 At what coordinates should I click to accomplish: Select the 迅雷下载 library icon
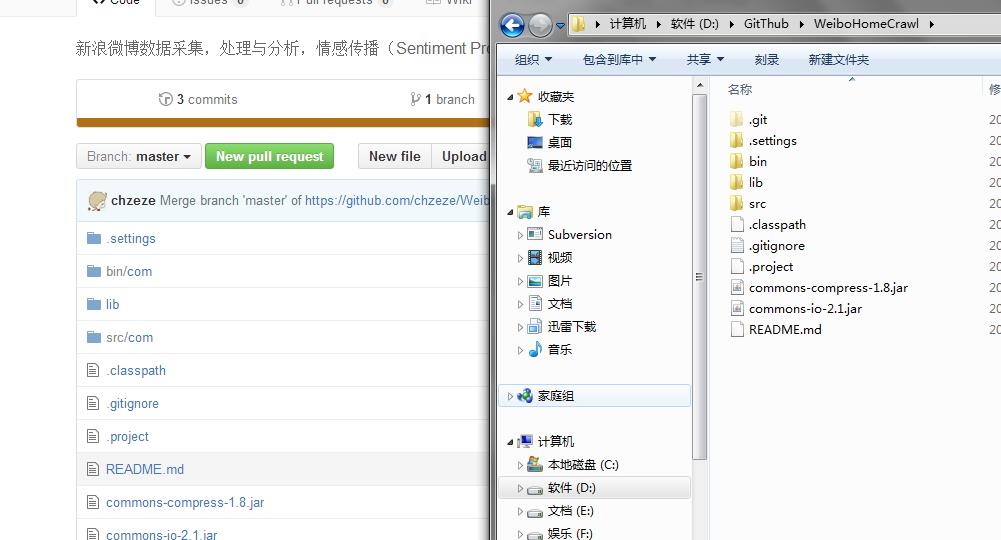[535, 326]
